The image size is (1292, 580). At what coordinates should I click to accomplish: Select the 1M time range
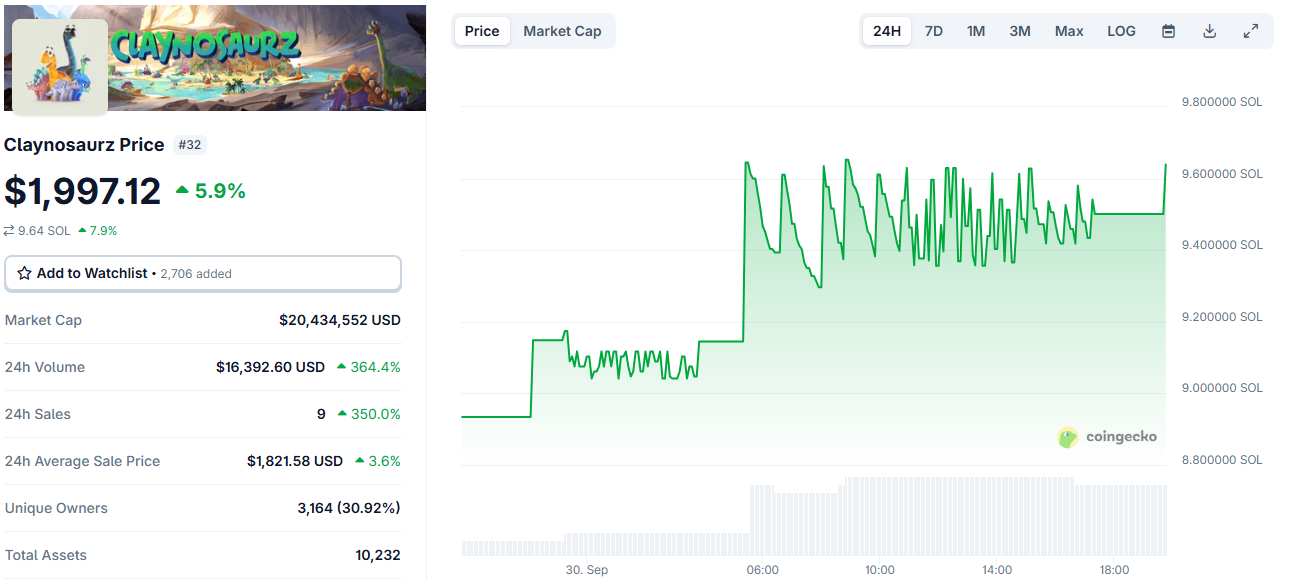(976, 31)
